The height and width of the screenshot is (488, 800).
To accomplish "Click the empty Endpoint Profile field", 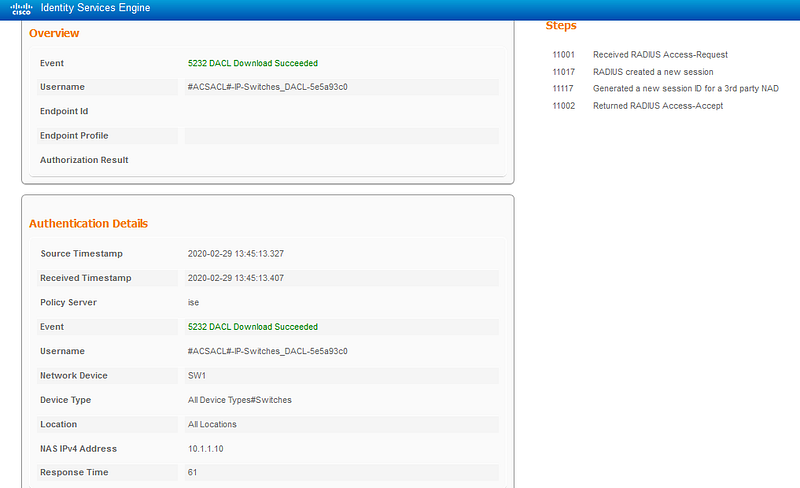I will (342, 136).
